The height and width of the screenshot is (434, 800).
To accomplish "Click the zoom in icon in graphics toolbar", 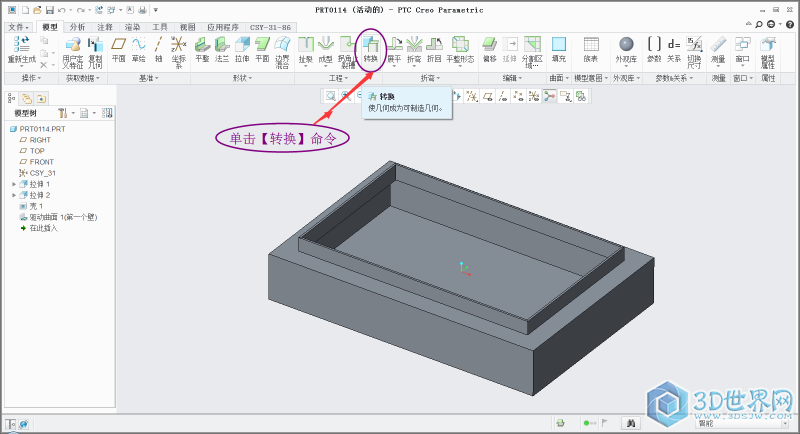I will (346, 96).
